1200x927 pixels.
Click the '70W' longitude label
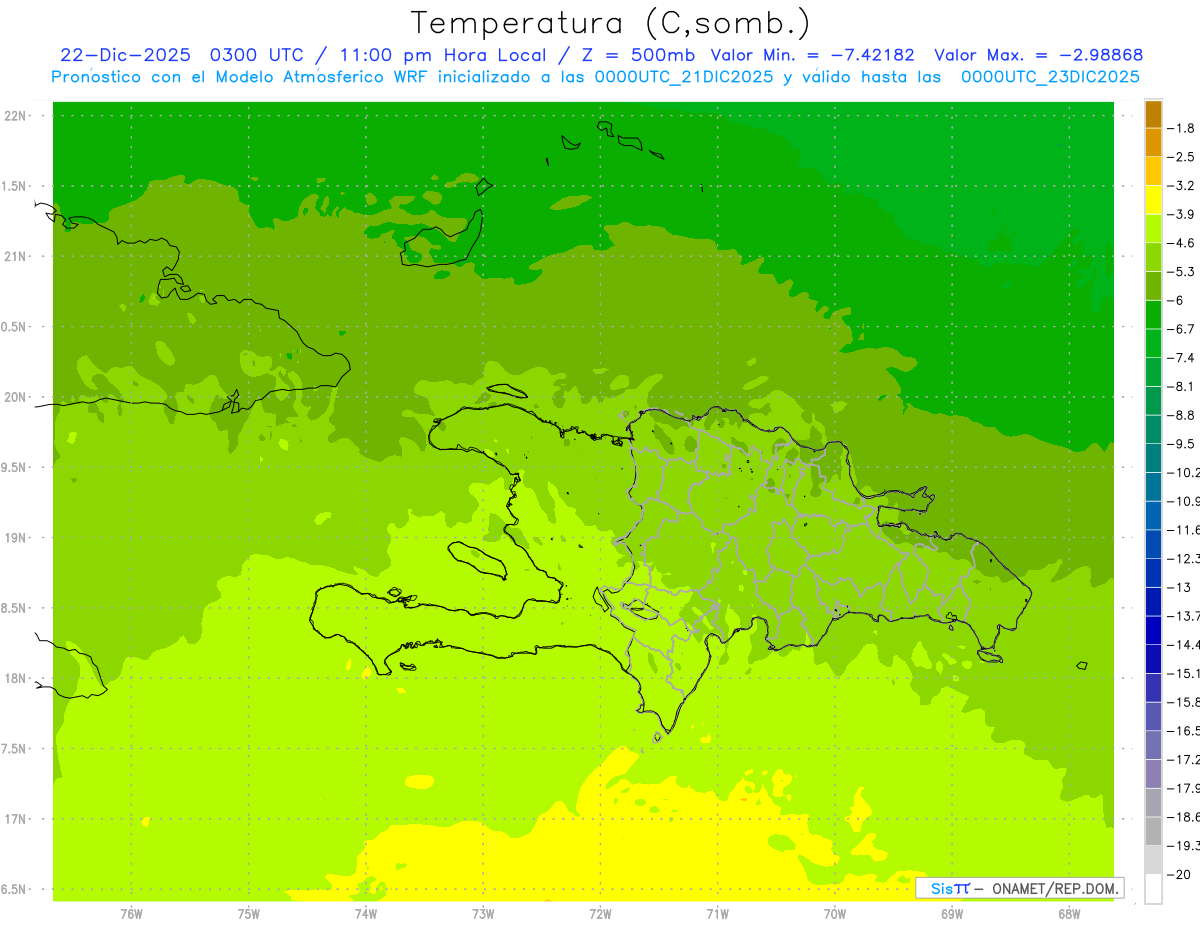pyautogui.click(x=835, y=914)
